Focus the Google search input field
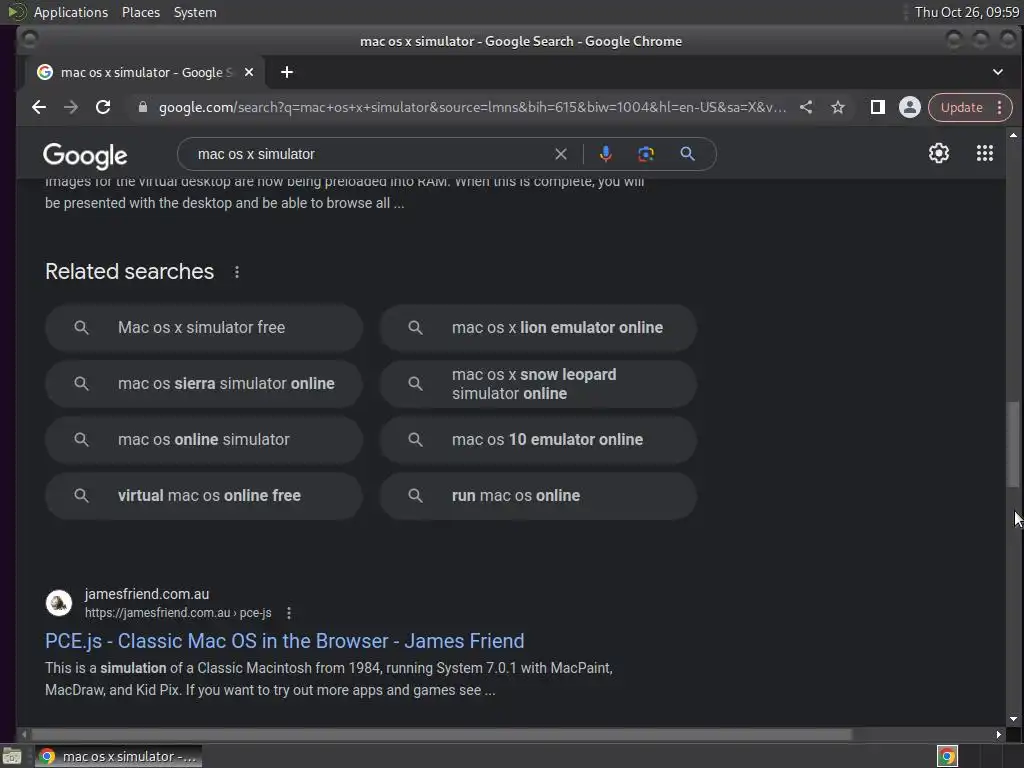This screenshot has height=768, width=1024. 372,154
